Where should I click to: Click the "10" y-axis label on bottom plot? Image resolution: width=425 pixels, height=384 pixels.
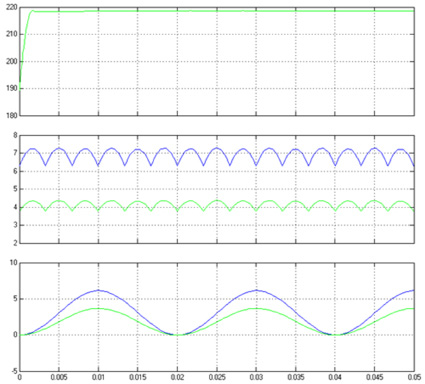click(x=13, y=263)
